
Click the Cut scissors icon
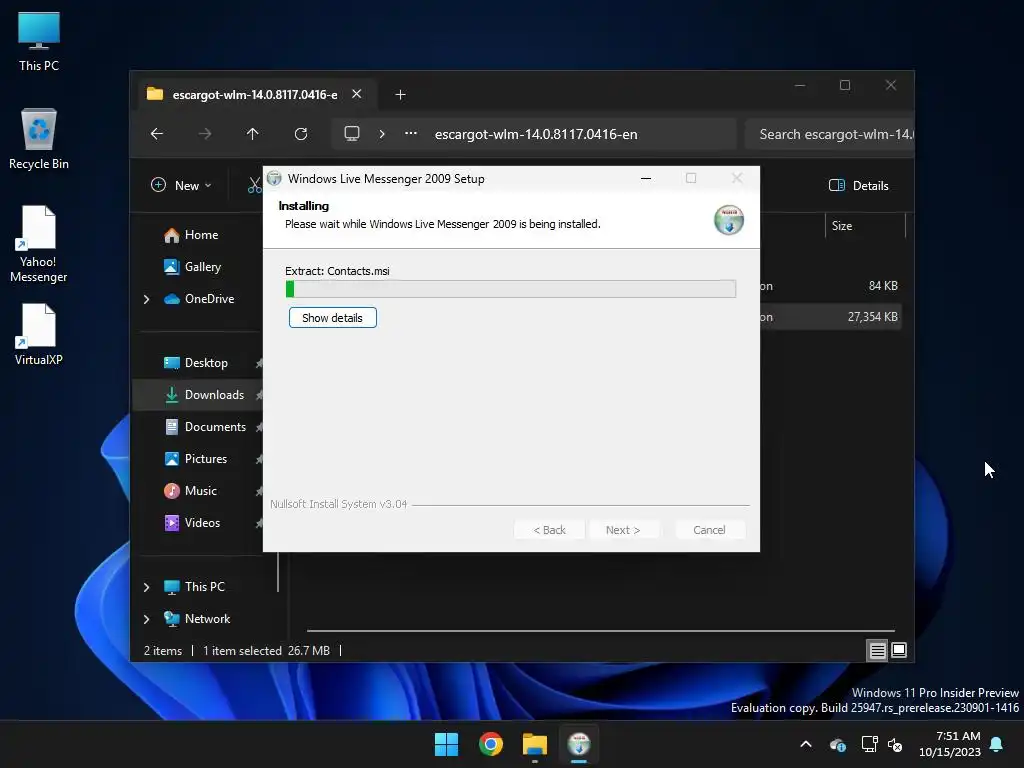pos(255,185)
